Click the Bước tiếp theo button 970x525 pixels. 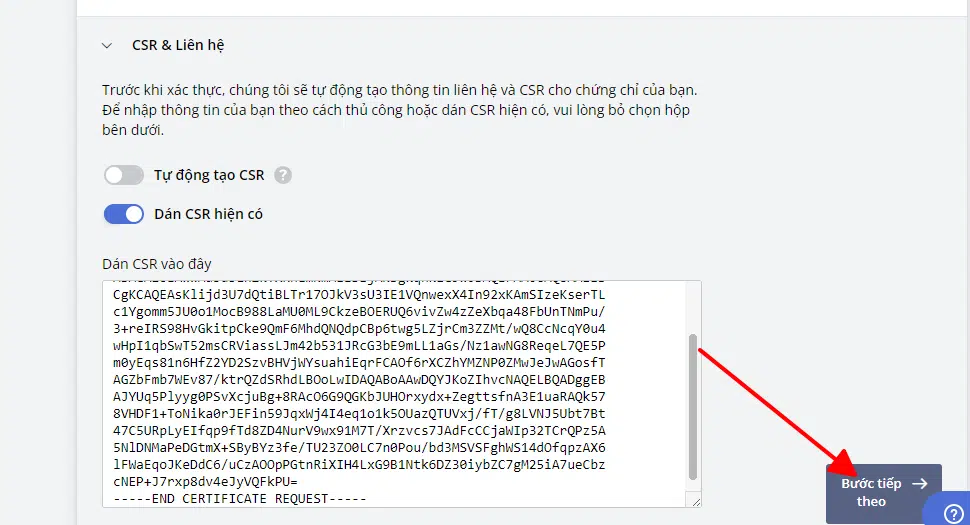(883, 493)
